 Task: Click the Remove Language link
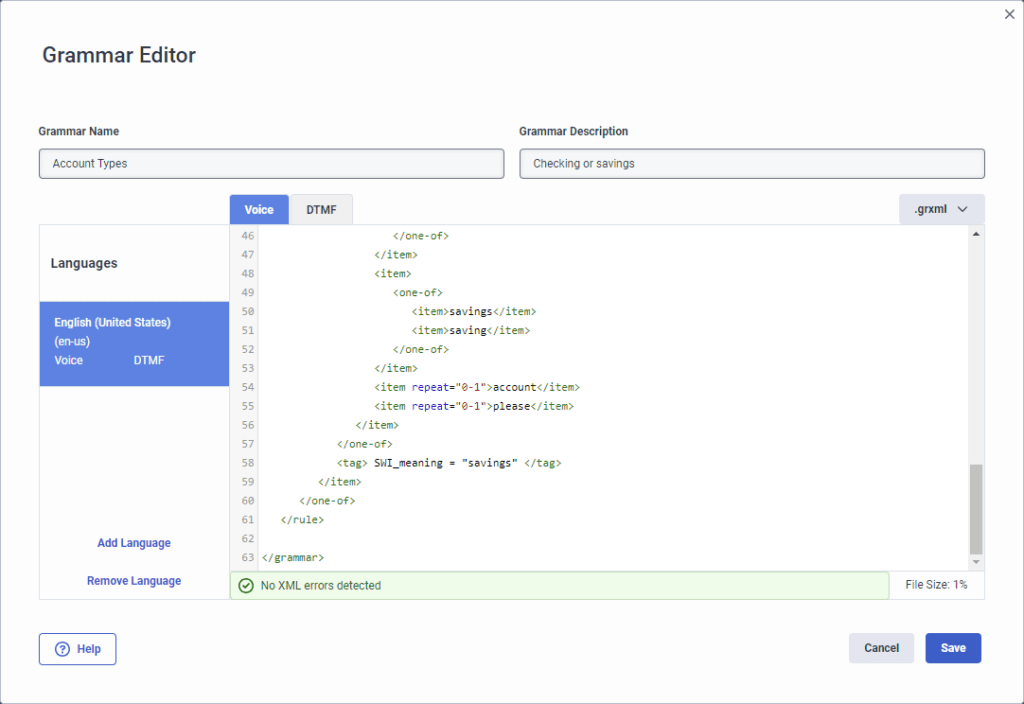(x=134, y=581)
